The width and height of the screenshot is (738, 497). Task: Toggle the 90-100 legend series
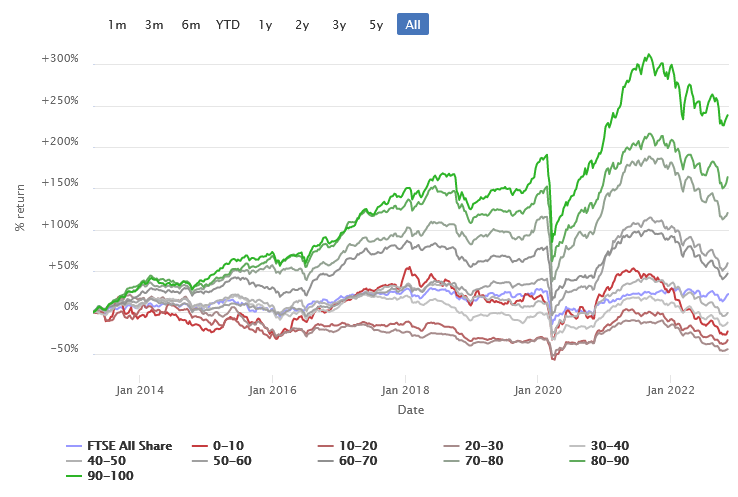click(100, 476)
